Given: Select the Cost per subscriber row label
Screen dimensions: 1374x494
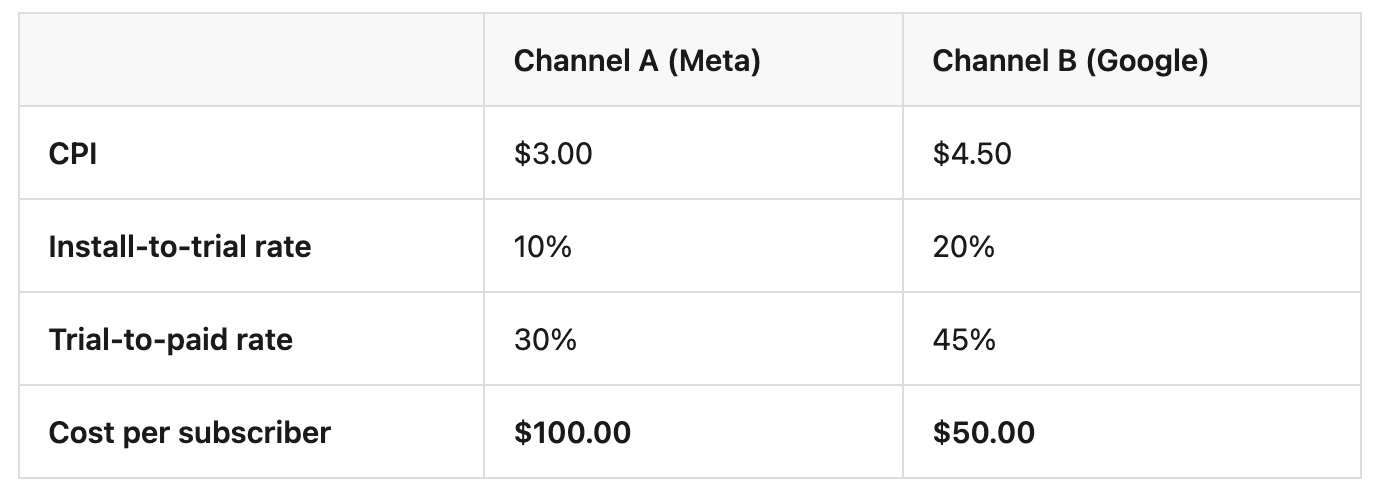Looking at the screenshot, I should tap(189, 432).
